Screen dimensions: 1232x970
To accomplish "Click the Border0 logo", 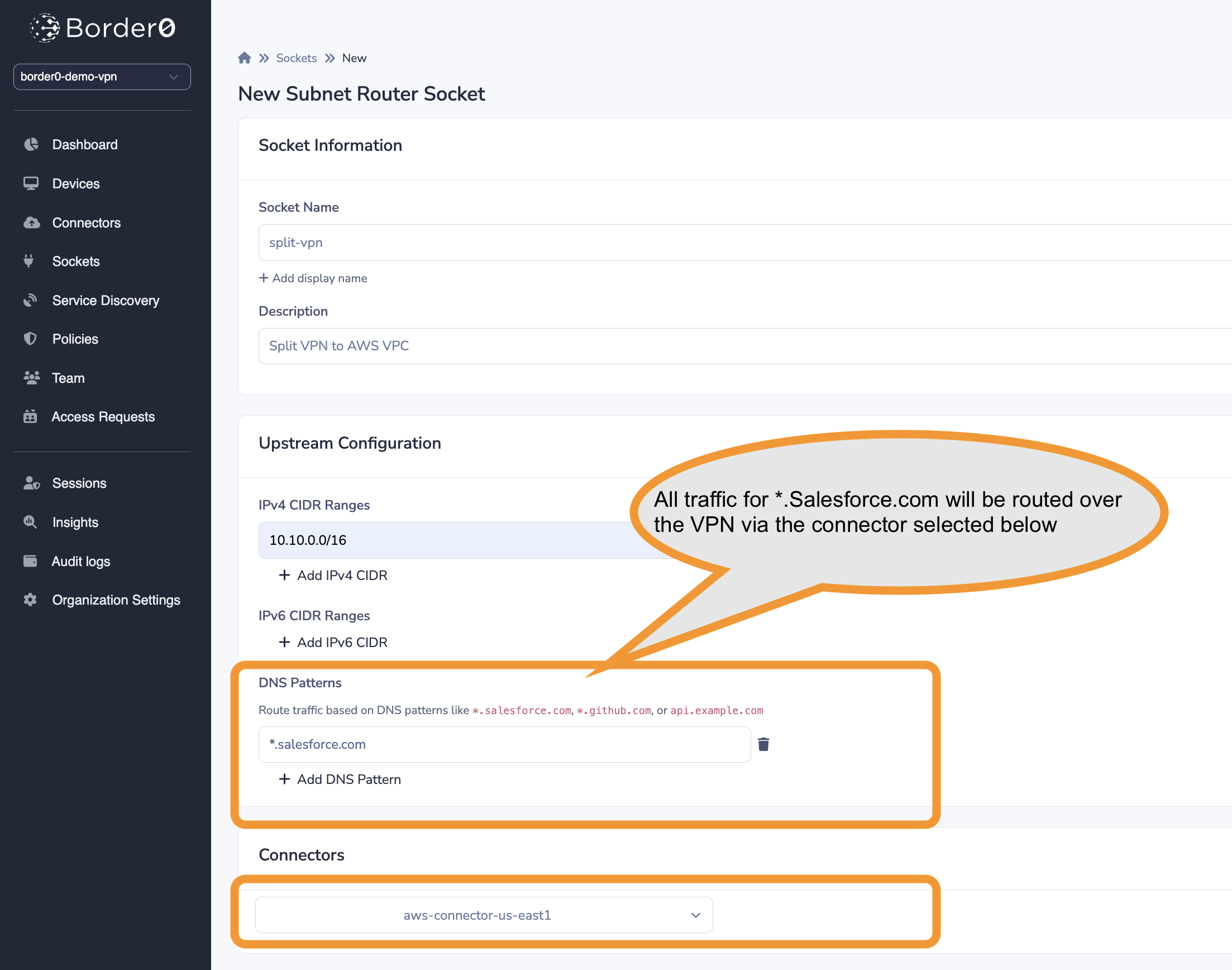I will (x=103, y=28).
